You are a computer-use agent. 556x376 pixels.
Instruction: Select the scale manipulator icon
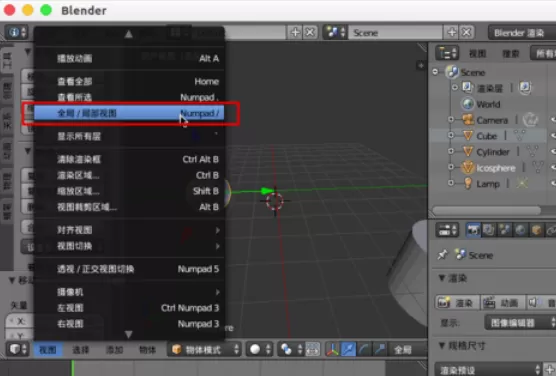pos(380,349)
